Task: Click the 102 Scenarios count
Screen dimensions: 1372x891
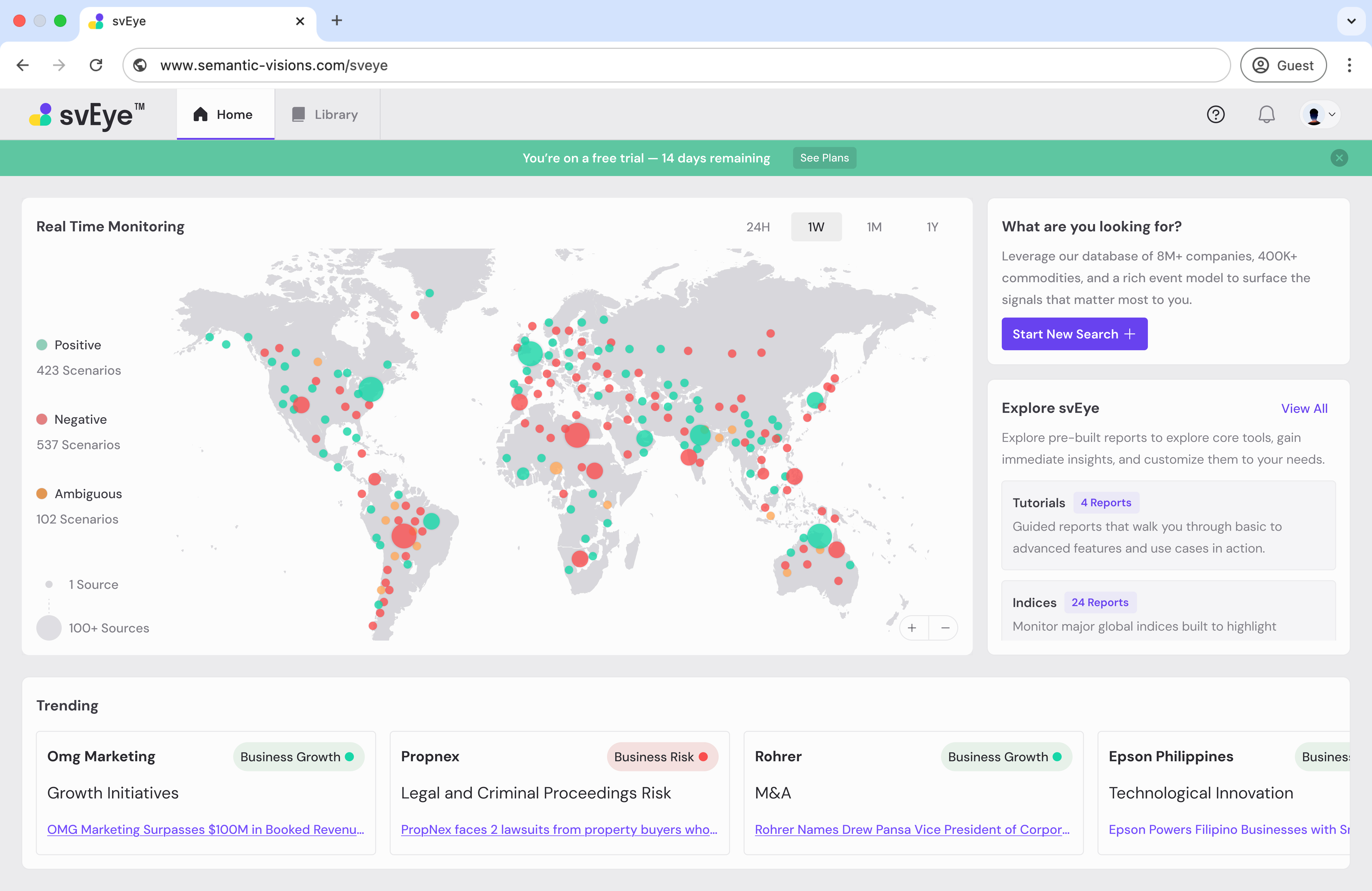Action: [77, 519]
